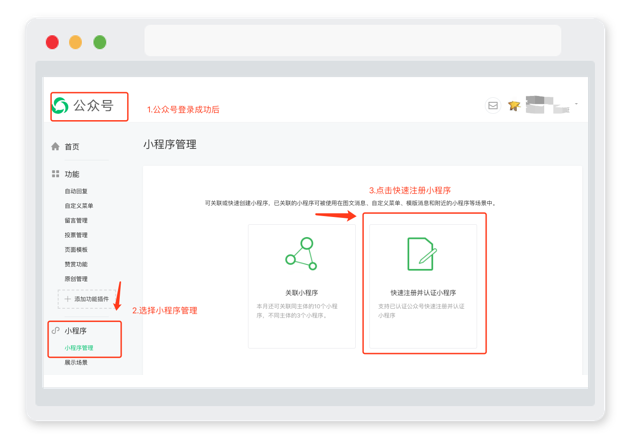Open 投票管理 in the sidebar
The image size is (640, 445).
coord(76,235)
